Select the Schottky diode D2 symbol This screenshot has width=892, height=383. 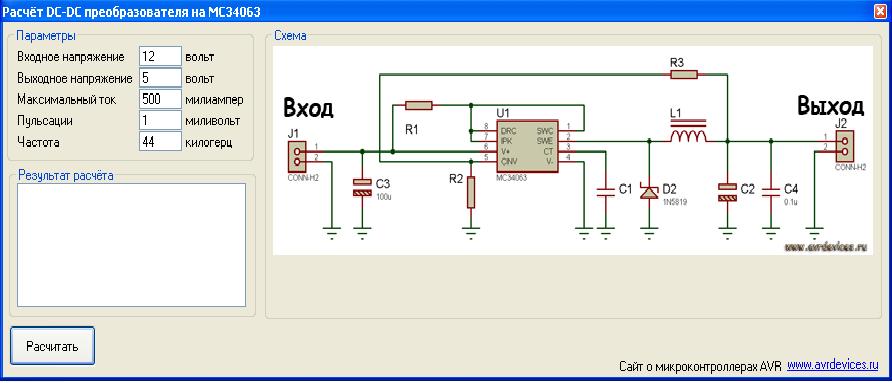point(649,191)
